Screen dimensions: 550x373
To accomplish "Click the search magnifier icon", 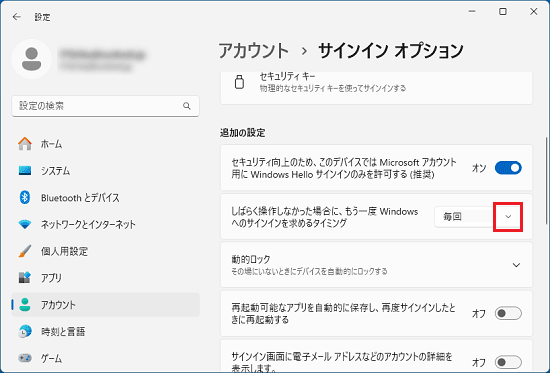I will (187, 106).
